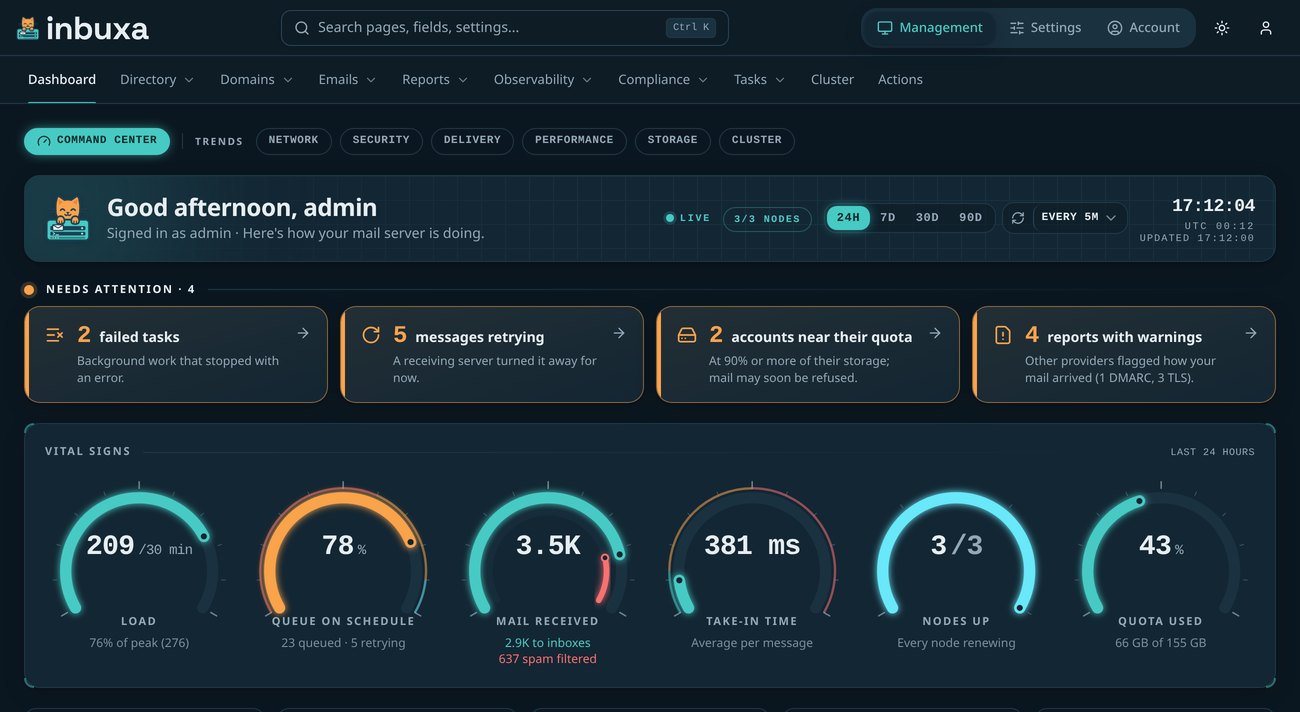Click the '23 queued · 5 retrying' text
This screenshot has height=712, width=1300.
click(343, 643)
